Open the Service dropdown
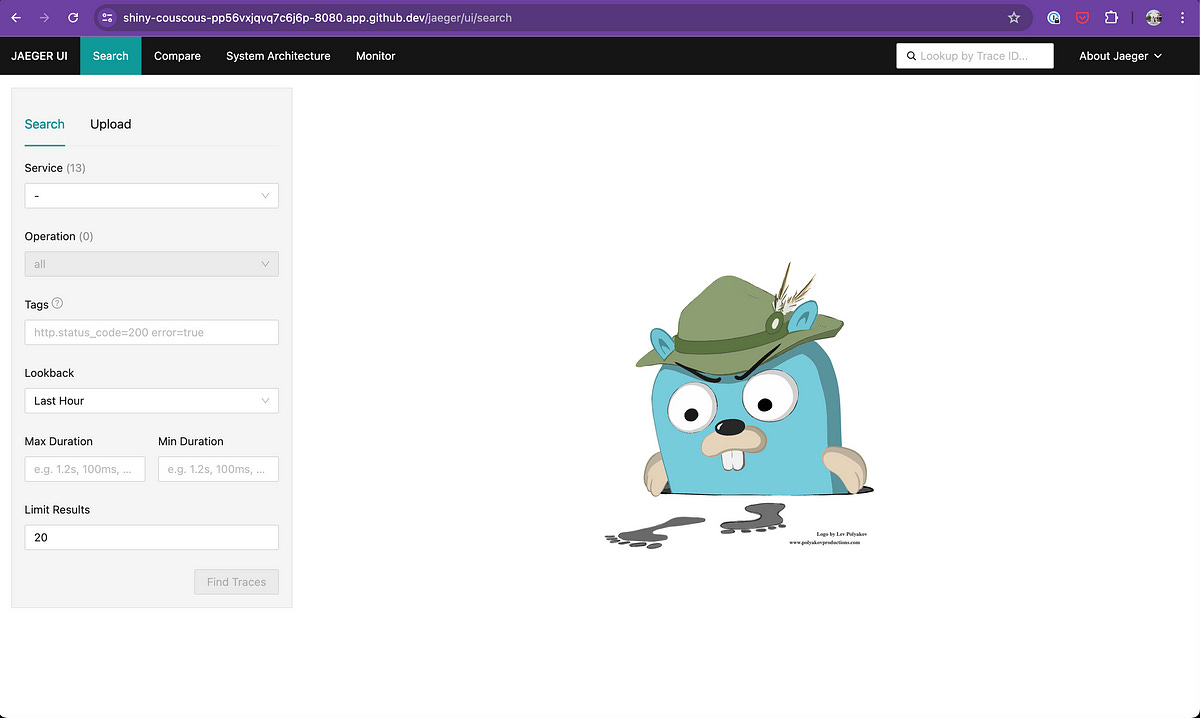 click(x=151, y=196)
